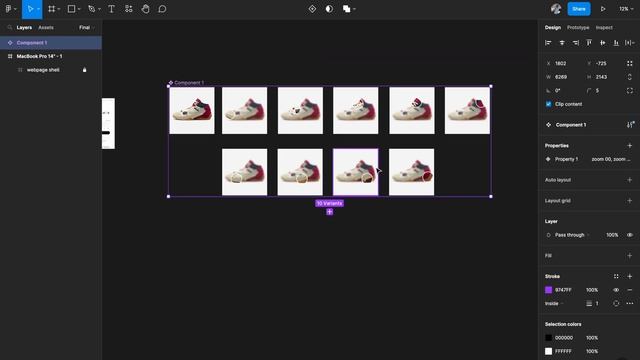Click the resize-to-fit icon next to rotation
Image resolution: width=640 pixels, height=360 pixels.
point(630,63)
